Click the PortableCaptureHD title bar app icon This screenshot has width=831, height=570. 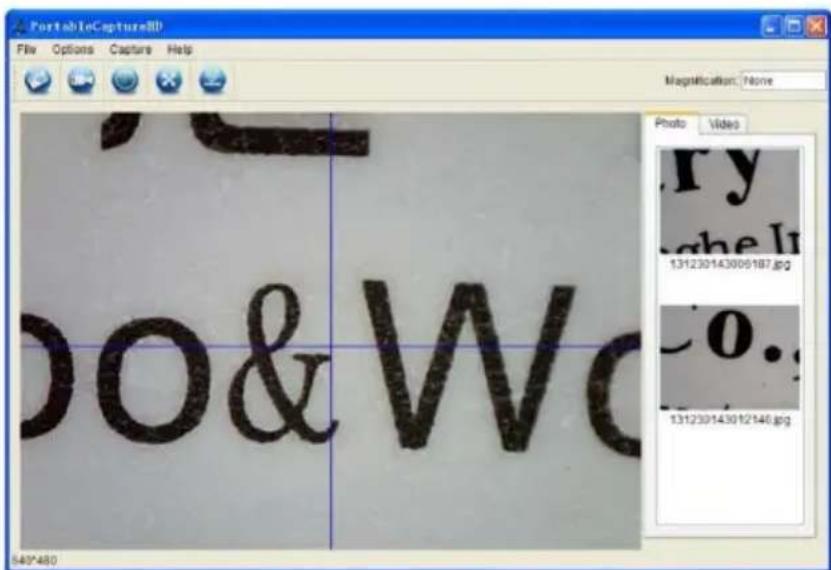(20, 26)
